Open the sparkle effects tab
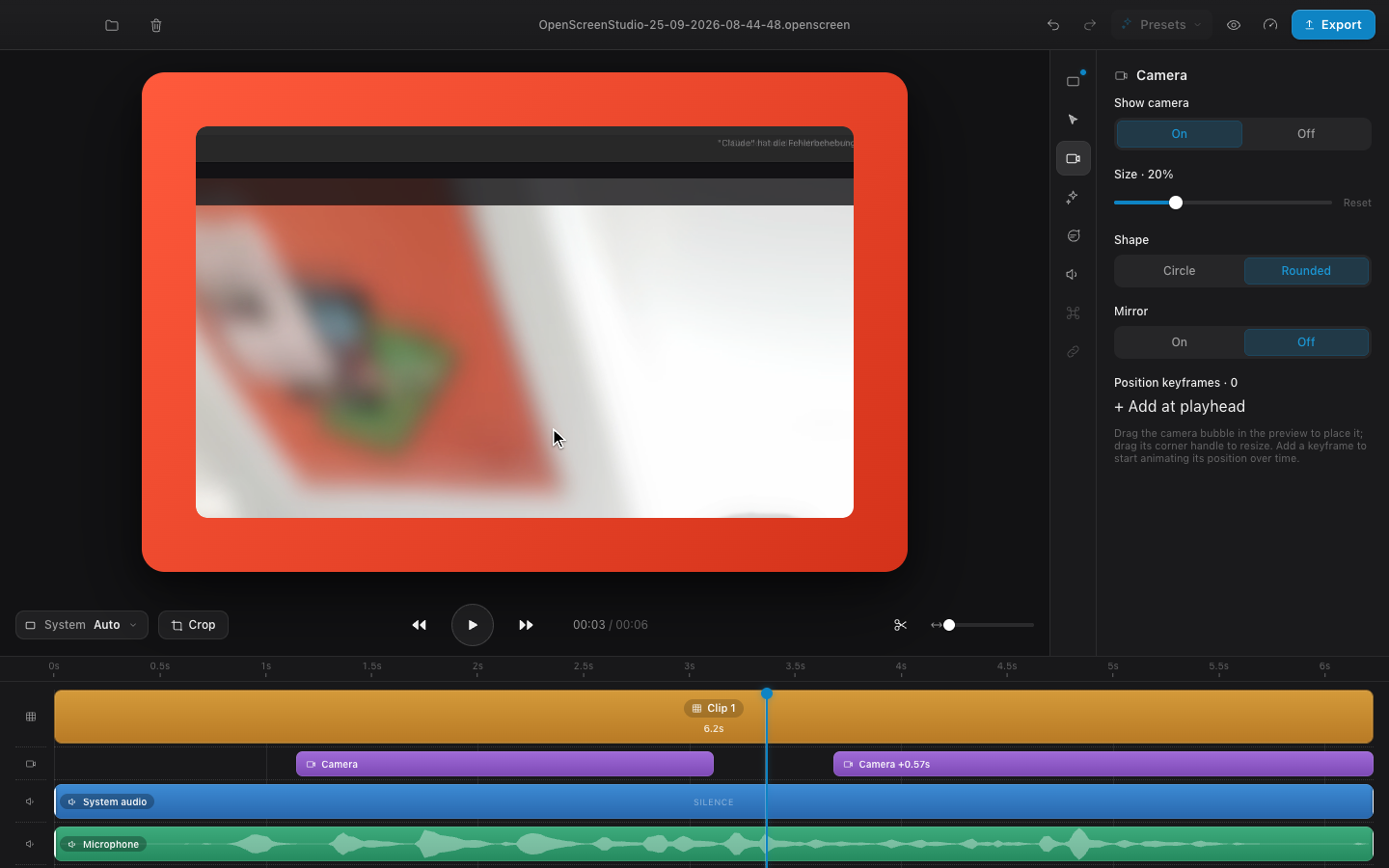Viewport: 1389px width, 868px height. click(x=1073, y=197)
